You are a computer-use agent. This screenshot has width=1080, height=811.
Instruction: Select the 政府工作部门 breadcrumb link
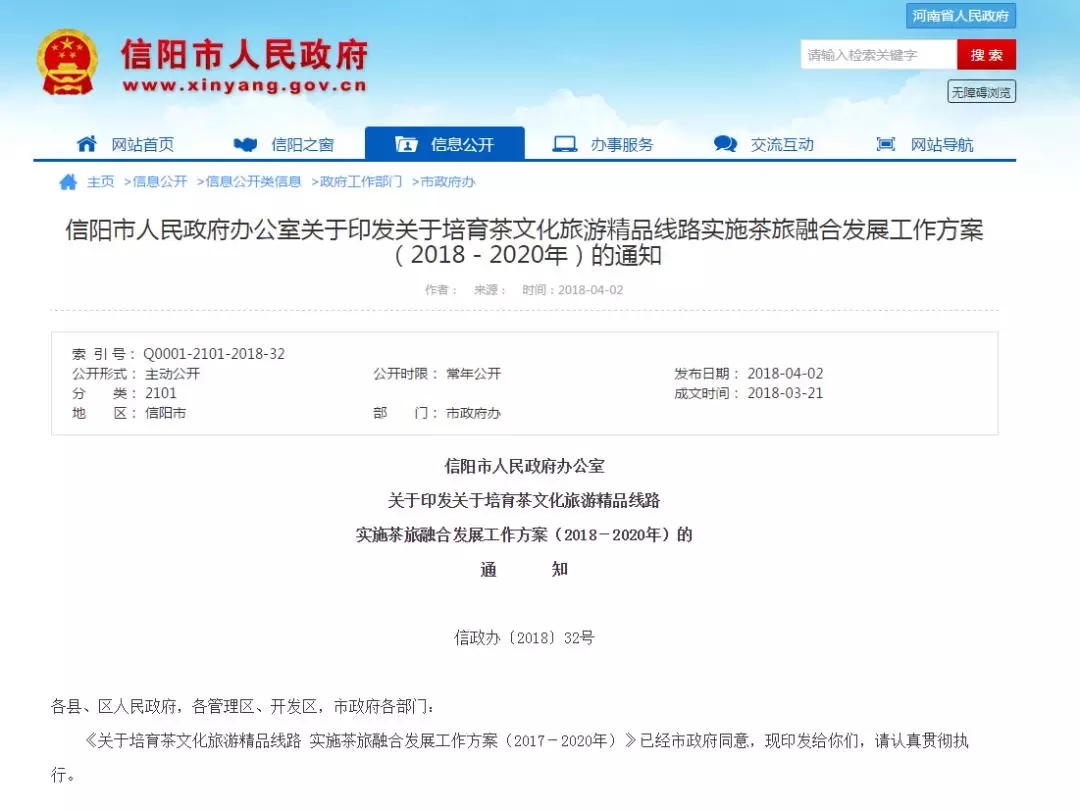(x=360, y=182)
